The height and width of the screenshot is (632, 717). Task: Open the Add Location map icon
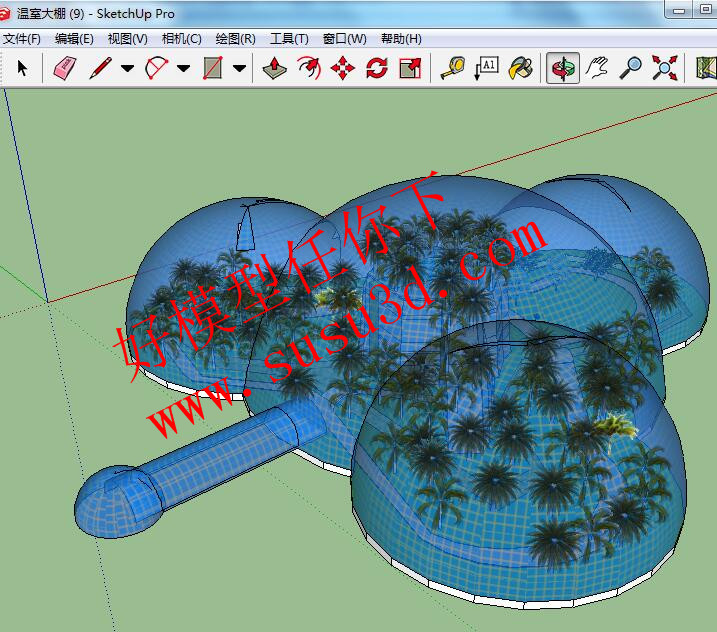click(706, 68)
